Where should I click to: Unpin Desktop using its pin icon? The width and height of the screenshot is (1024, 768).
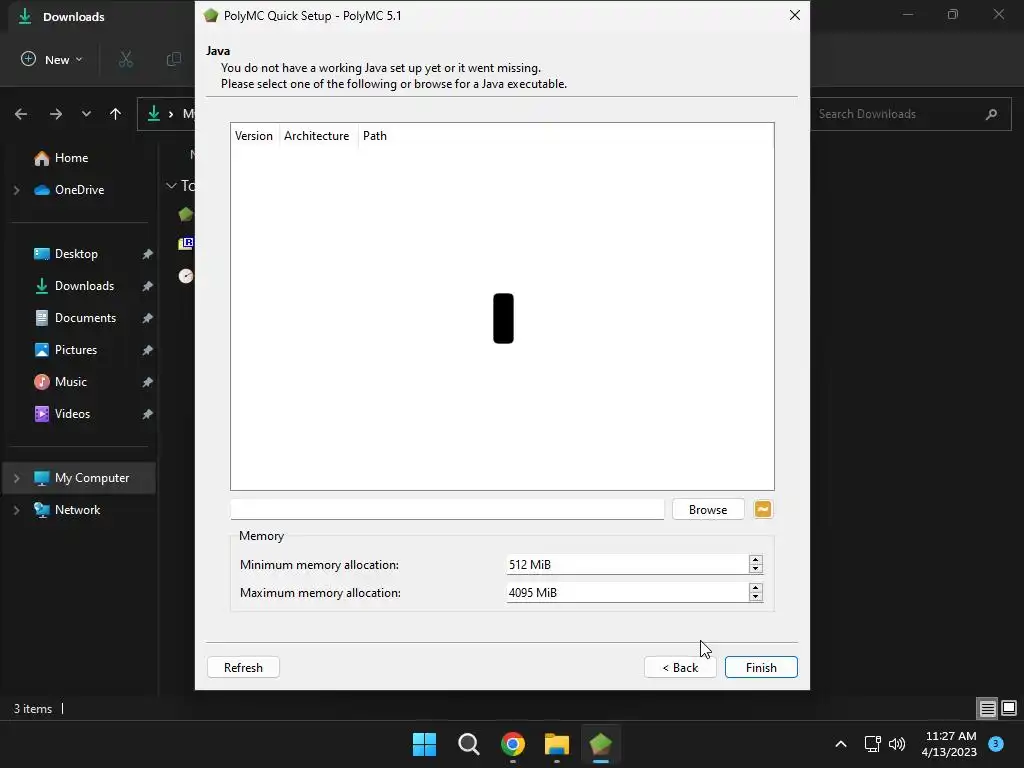(x=148, y=254)
